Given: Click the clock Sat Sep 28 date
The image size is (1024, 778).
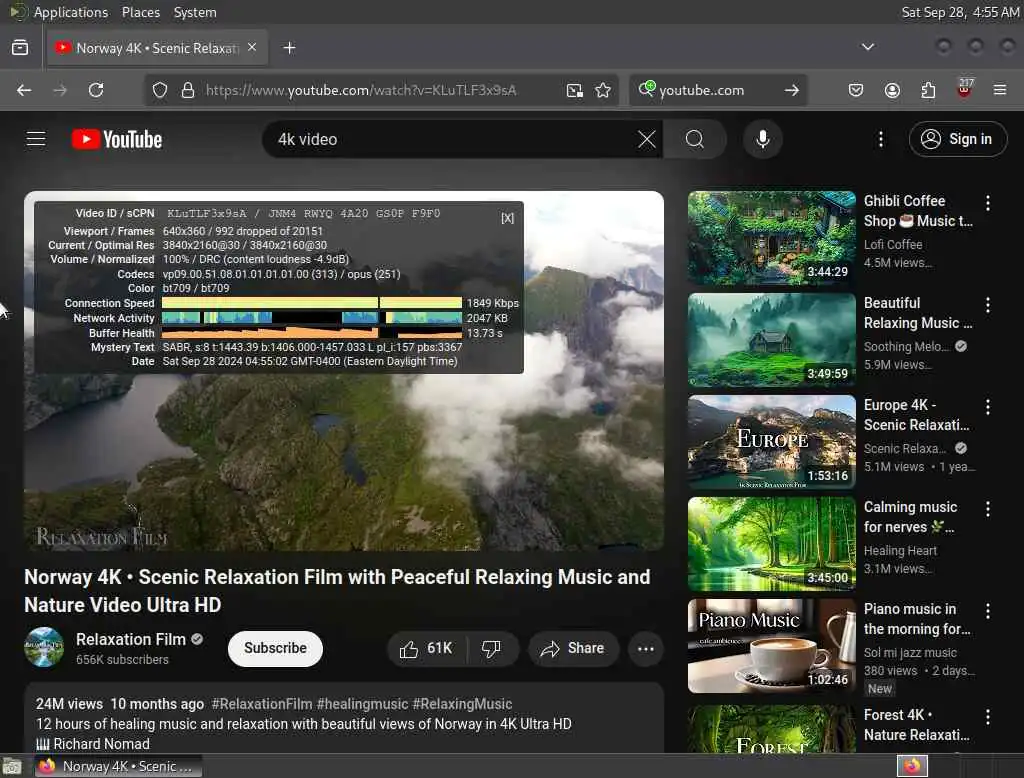Looking at the screenshot, I should coord(960,12).
